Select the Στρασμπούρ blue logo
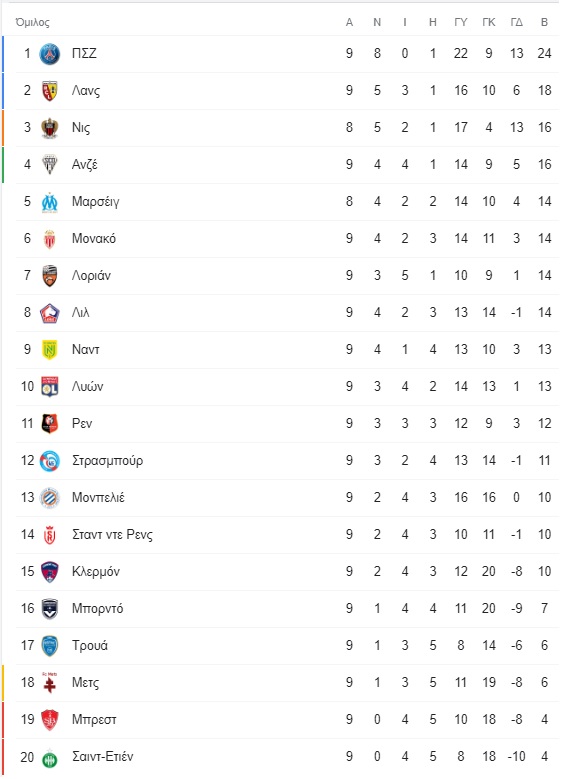 point(50,461)
